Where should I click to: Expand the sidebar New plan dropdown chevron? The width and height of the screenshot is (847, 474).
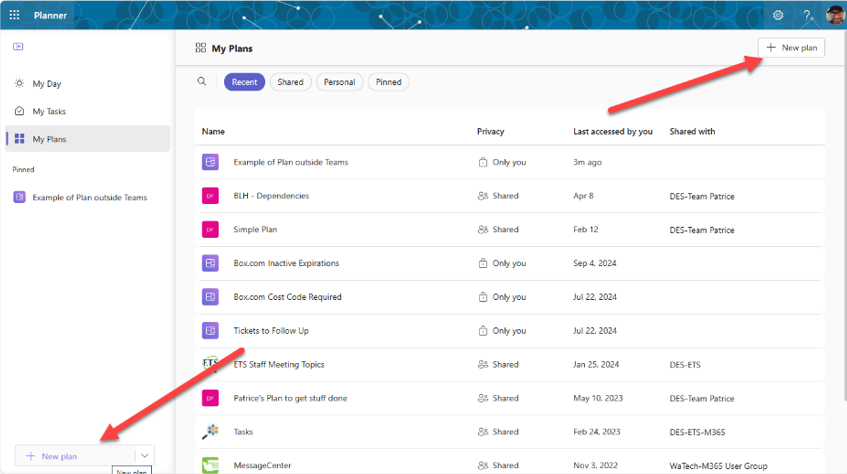point(145,456)
